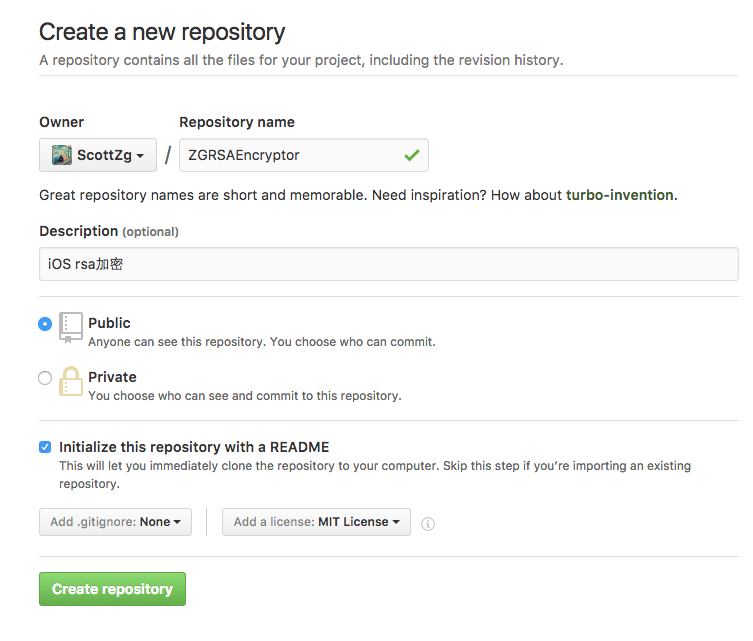The width and height of the screenshot is (753, 641).
Task: Click the Initialize this repository README label text
Action: pos(194,447)
